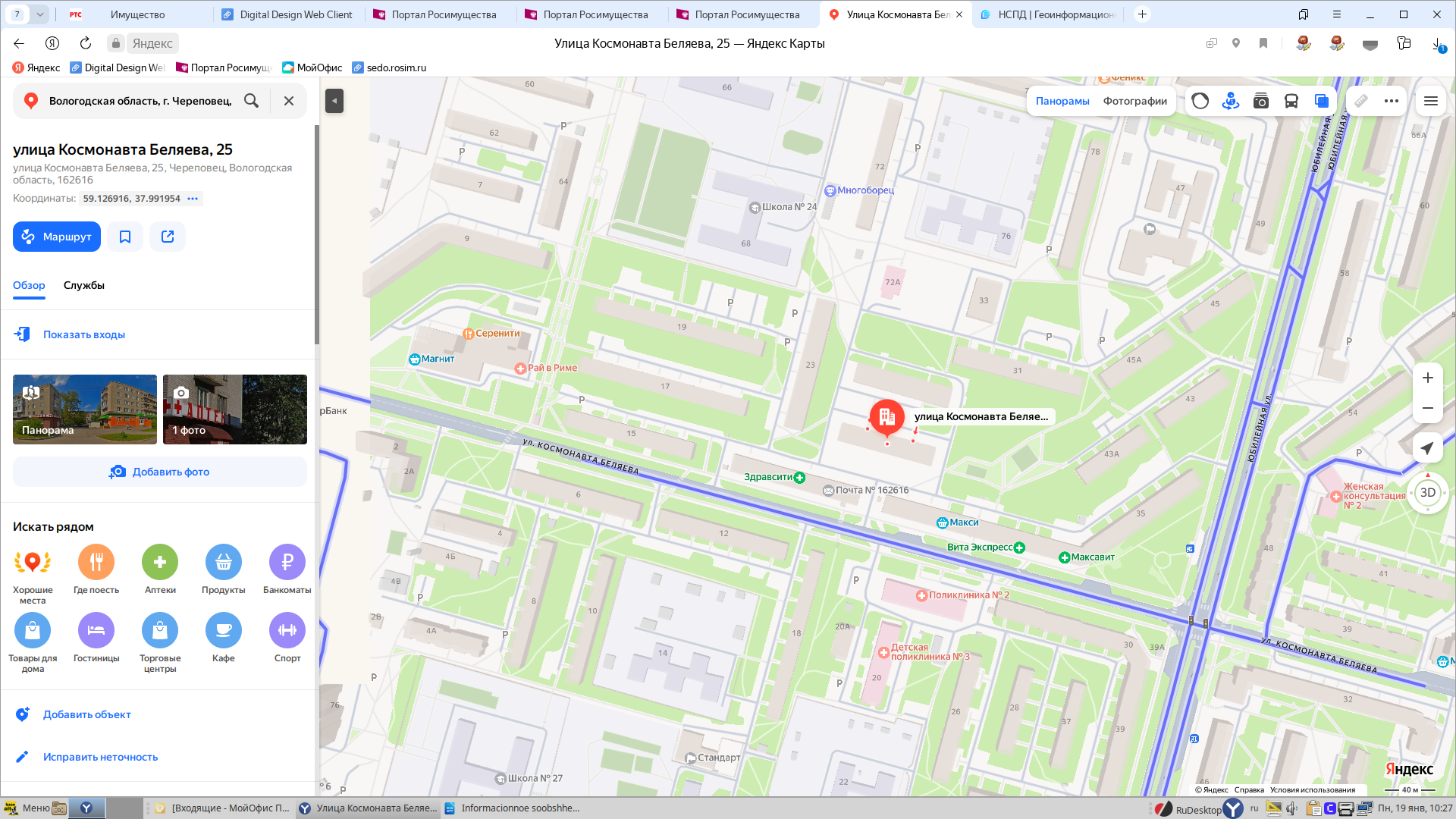This screenshot has height=819, width=1456.
Task: Click the my-location arrow icon
Action: click(x=1427, y=448)
